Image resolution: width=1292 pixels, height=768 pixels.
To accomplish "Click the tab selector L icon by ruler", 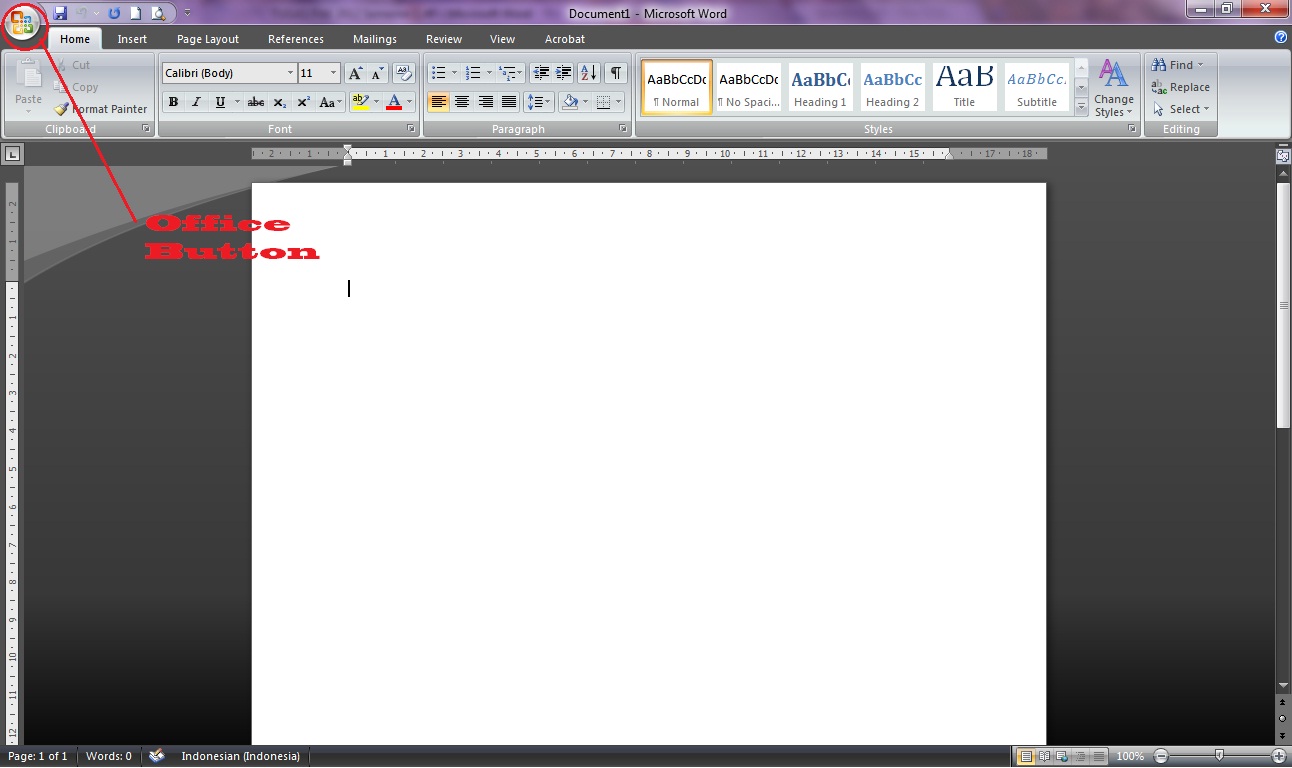I will [12, 154].
